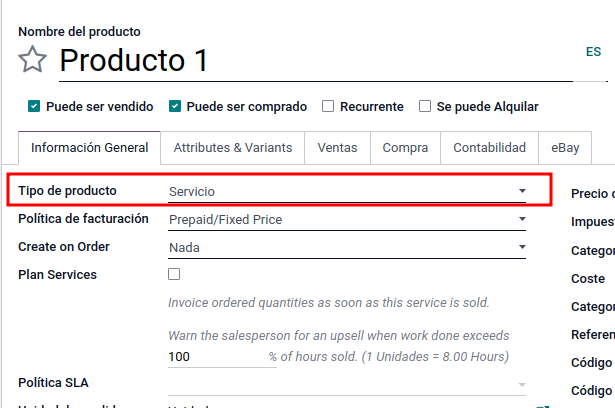615x408 pixels.
Task: Switch to the eBay tab
Action: tap(565, 147)
